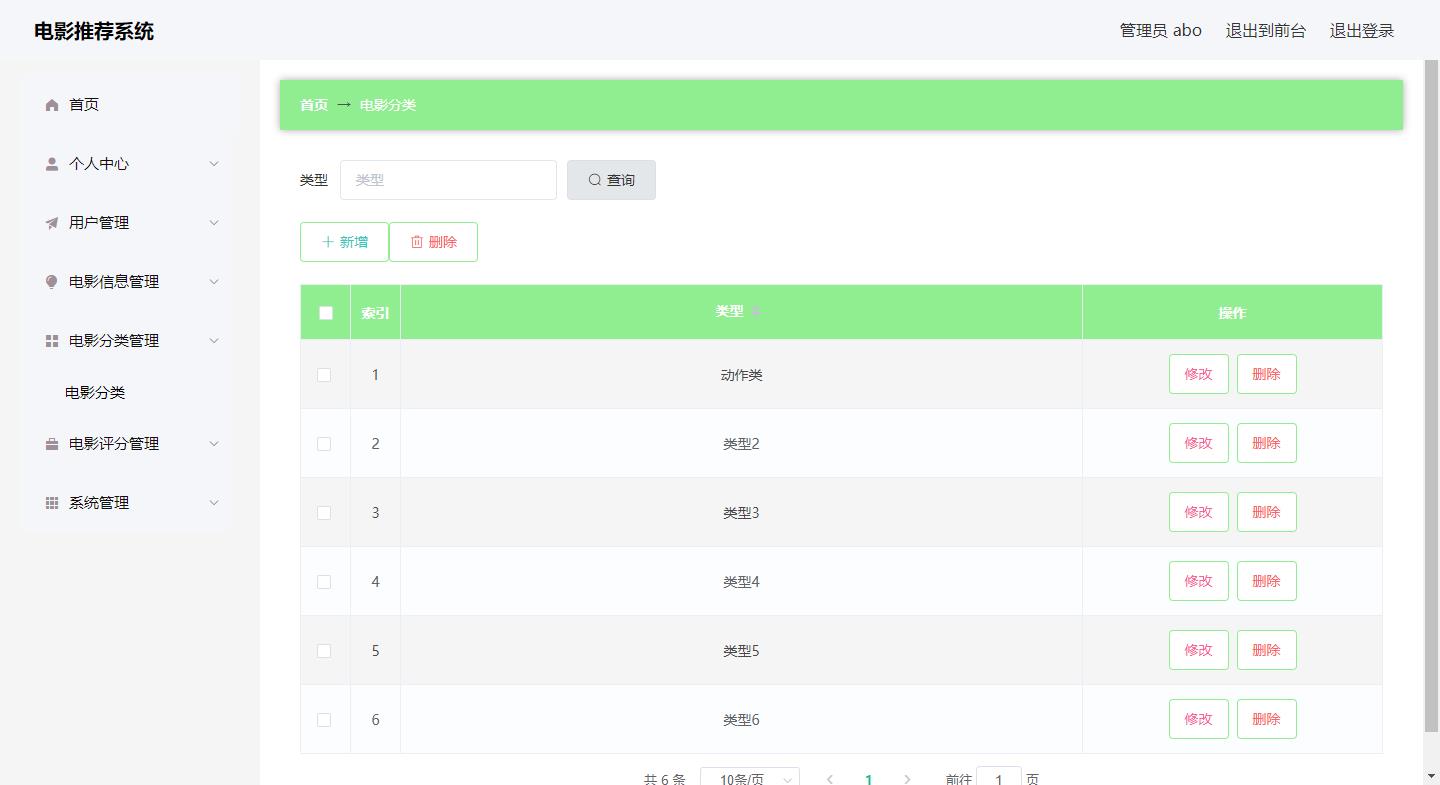Check the box for row 类型5
This screenshot has height=785, width=1440.
[324, 651]
